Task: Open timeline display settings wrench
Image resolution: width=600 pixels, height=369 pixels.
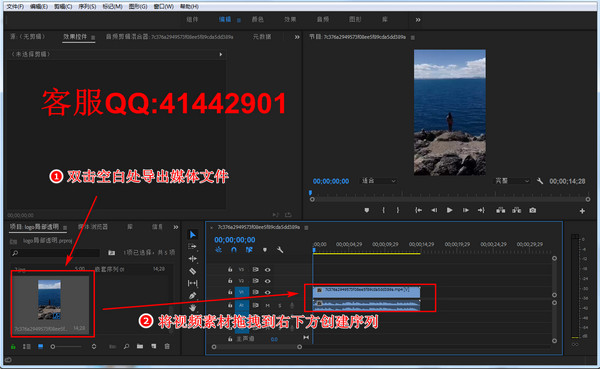Action: point(280,250)
